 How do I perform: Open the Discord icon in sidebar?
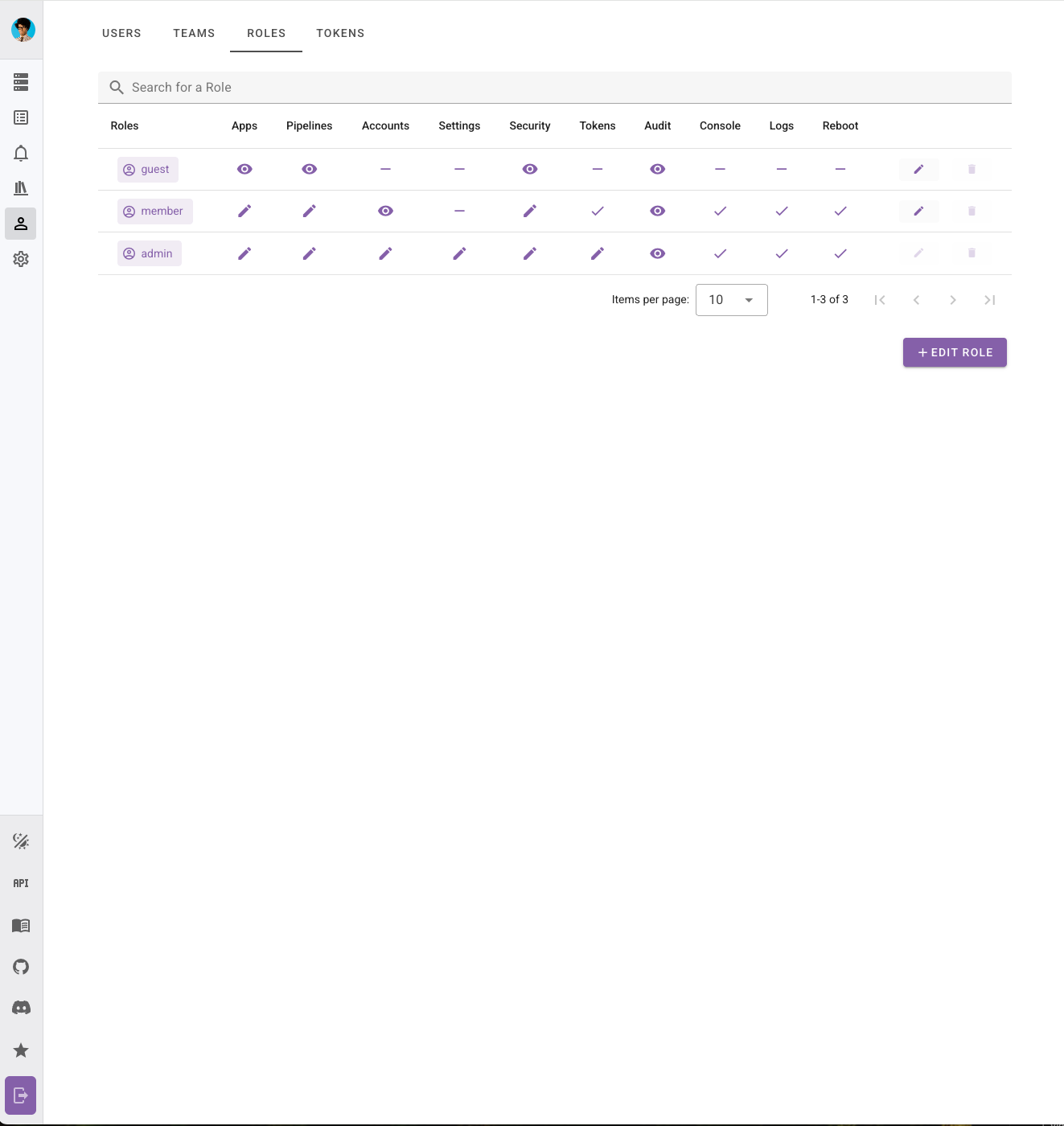point(21,1008)
